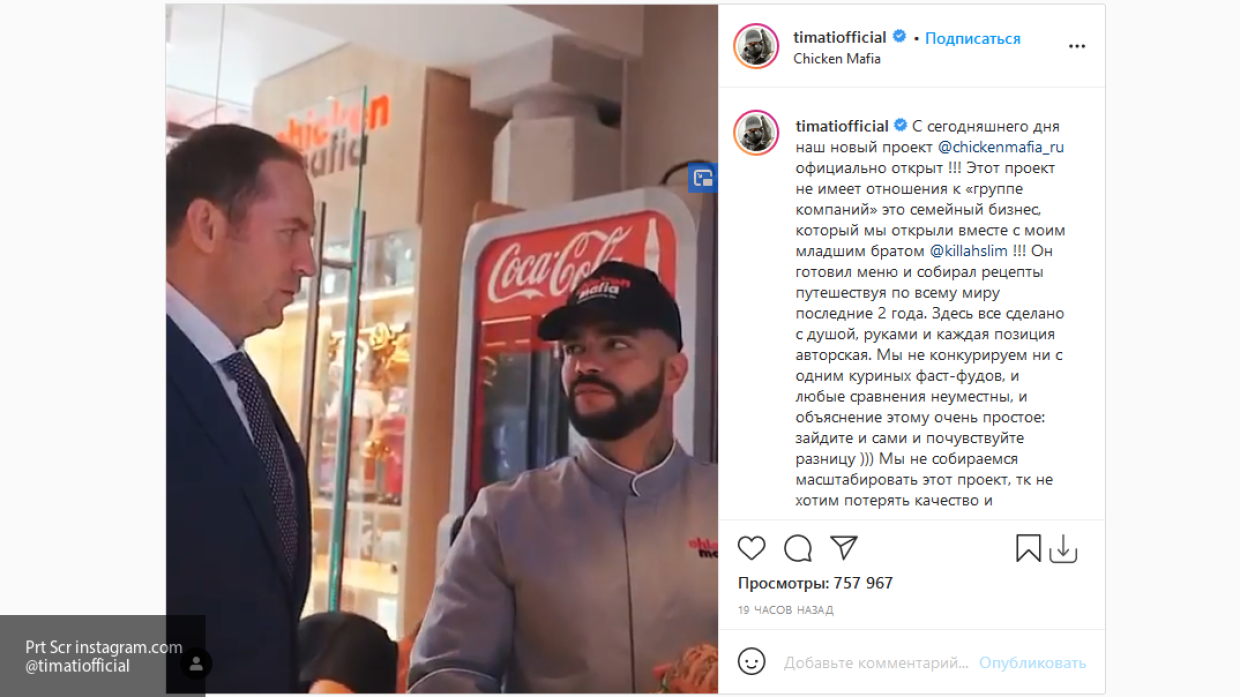Screen dimensions: 1240x697
Task: Open the emoji picker smiley icon
Action: click(751, 661)
